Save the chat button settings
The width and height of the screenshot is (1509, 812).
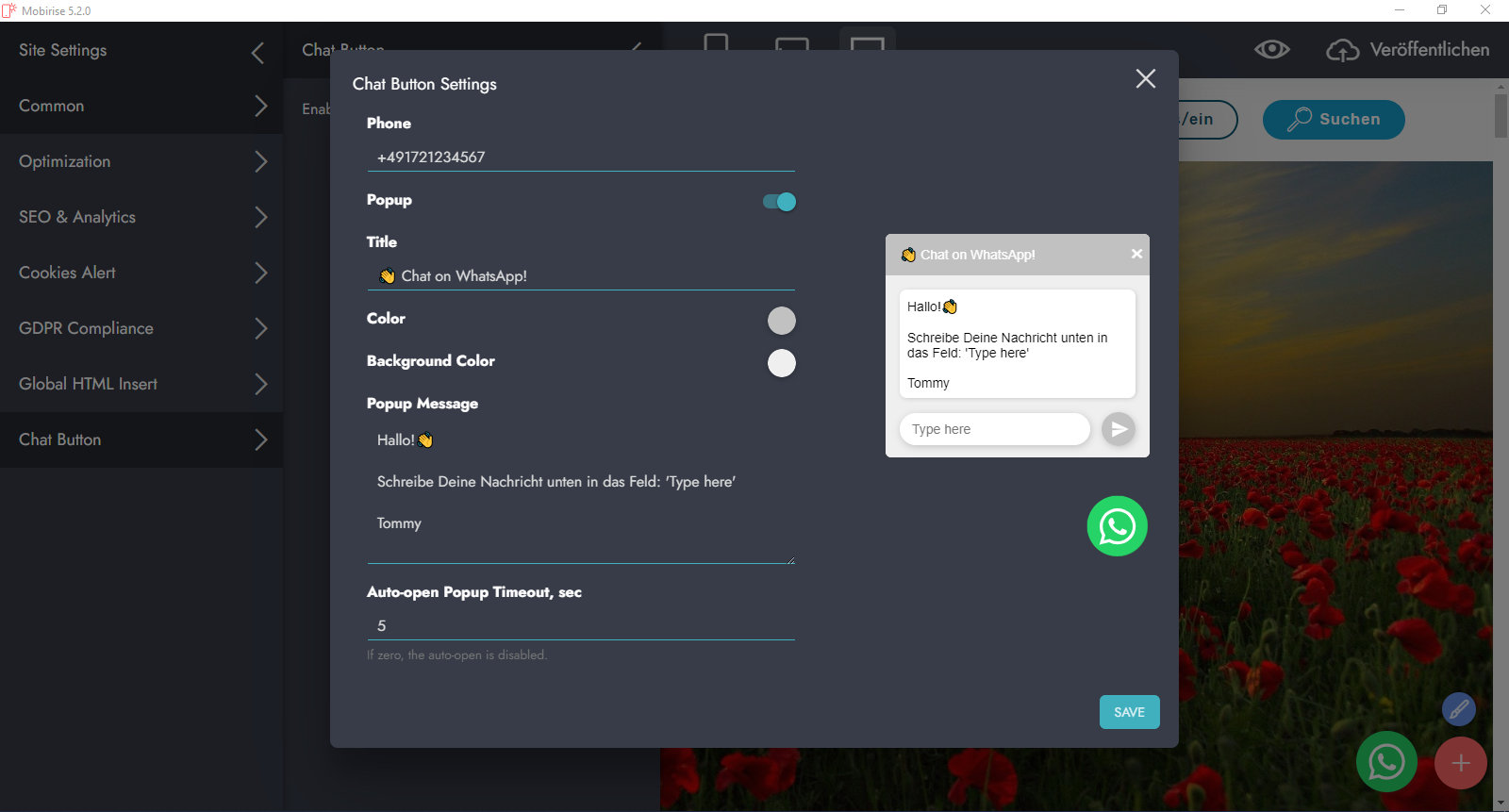tap(1129, 712)
